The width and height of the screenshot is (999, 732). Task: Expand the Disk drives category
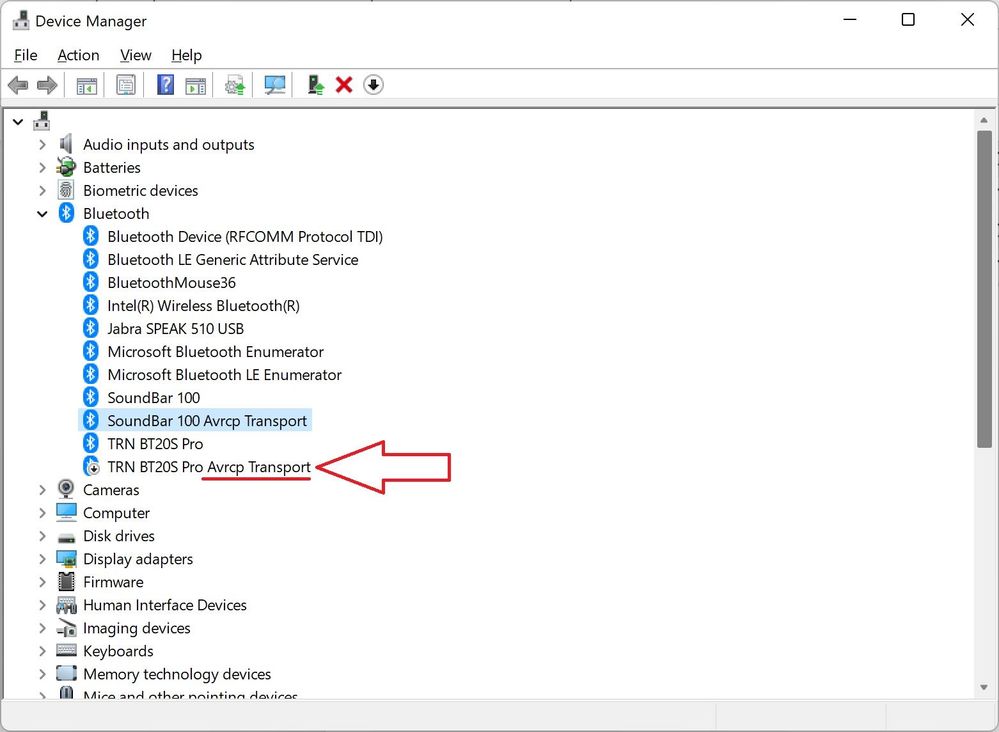[x=42, y=536]
